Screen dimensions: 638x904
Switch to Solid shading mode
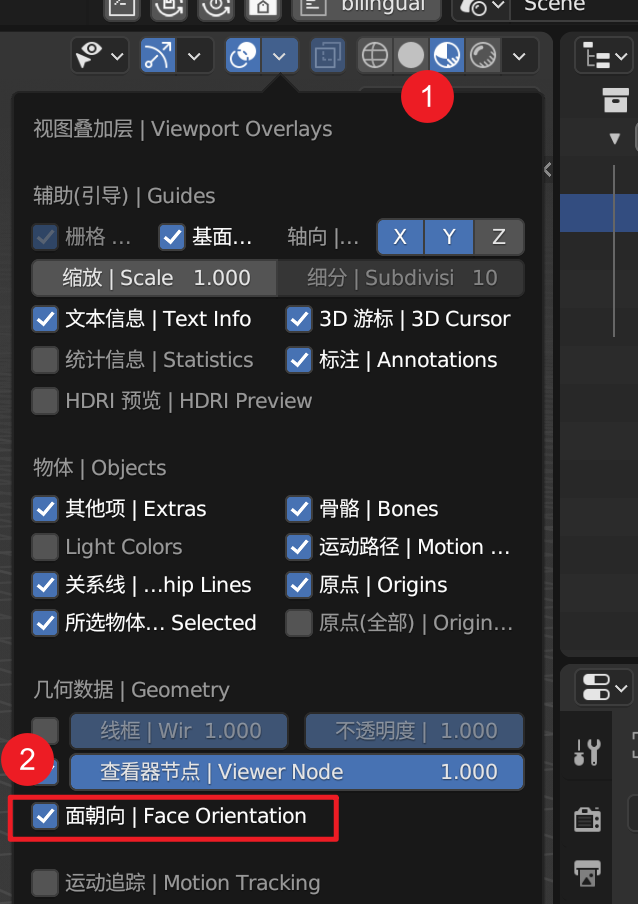[411, 56]
